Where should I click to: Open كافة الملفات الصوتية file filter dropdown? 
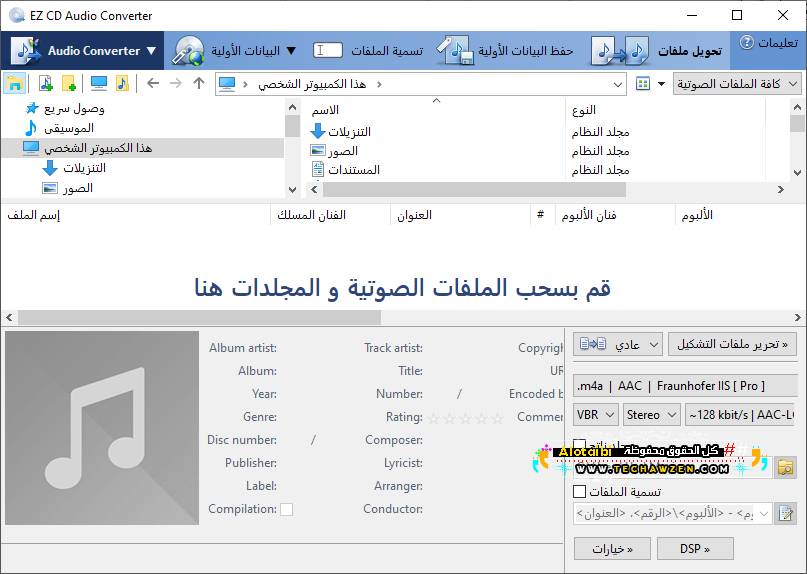737,84
